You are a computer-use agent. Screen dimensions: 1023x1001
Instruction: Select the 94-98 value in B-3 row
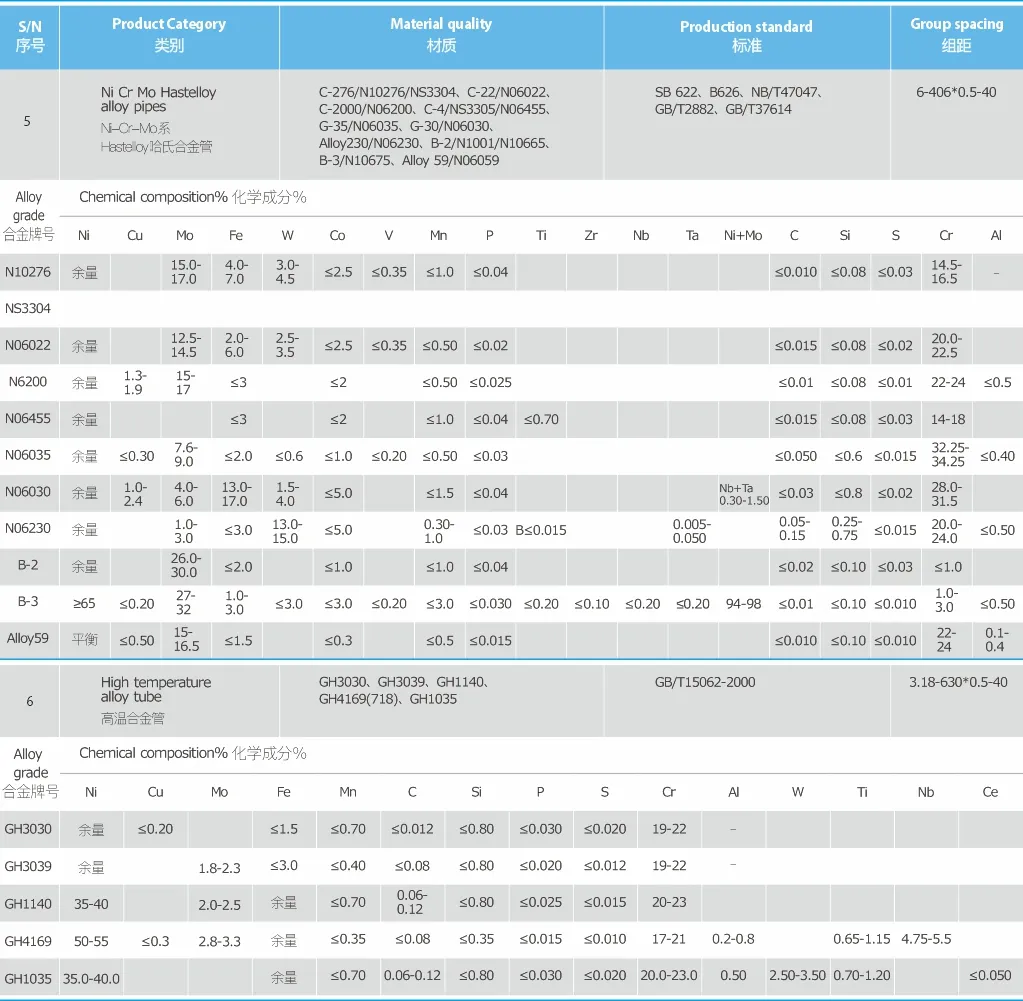coord(743,604)
